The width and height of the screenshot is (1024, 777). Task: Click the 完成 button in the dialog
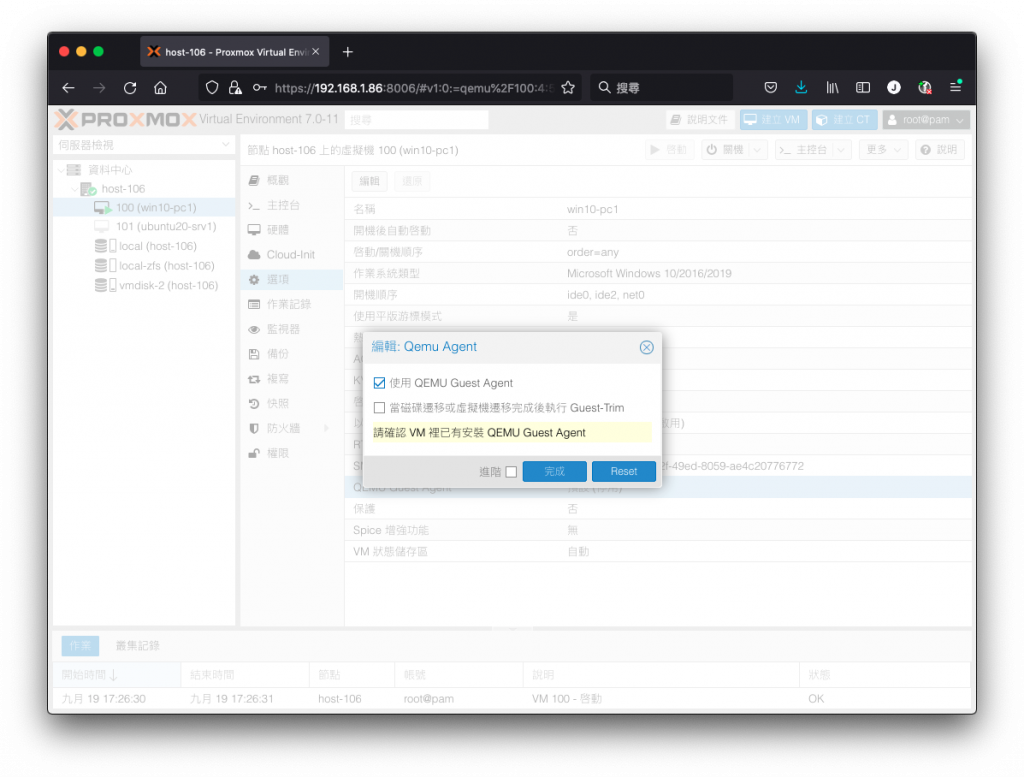(554, 471)
